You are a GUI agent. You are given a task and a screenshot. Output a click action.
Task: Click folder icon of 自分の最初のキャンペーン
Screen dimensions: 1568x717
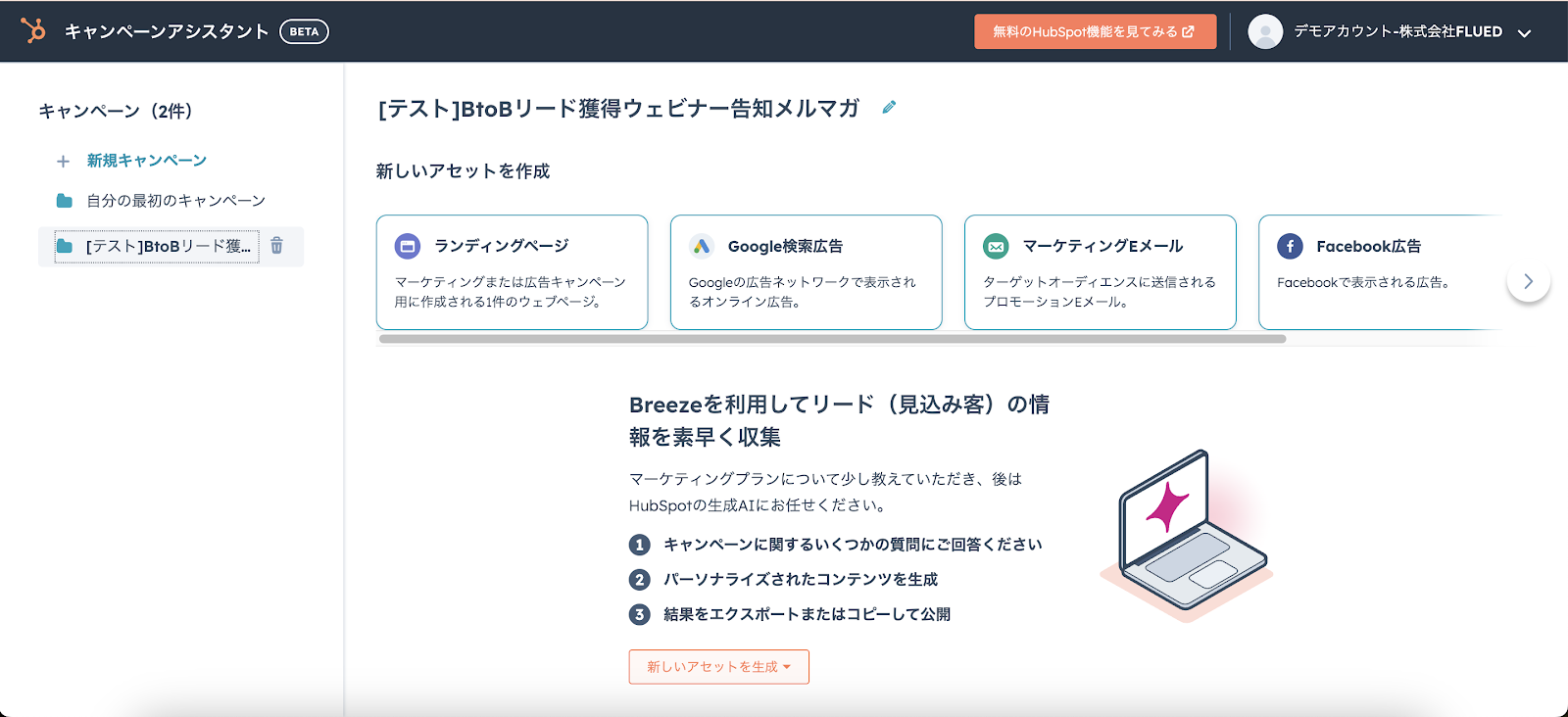pos(65,201)
